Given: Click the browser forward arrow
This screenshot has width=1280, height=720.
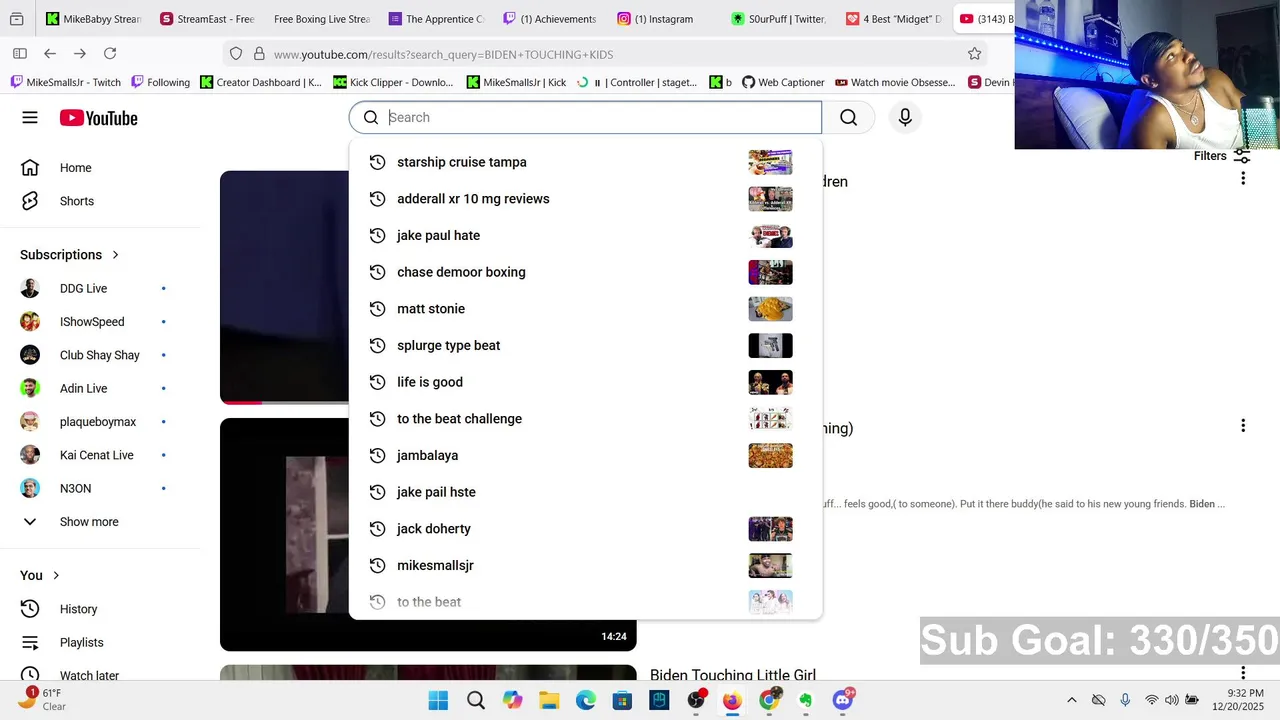Looking at the screenshot, I should tap(80, 54).
